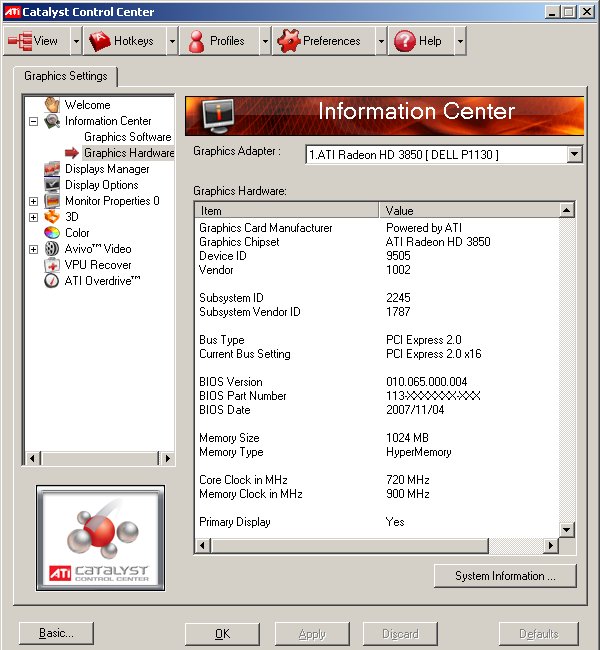Open the View dropdown arrow
600x650 pixels.
click(76, 41)
